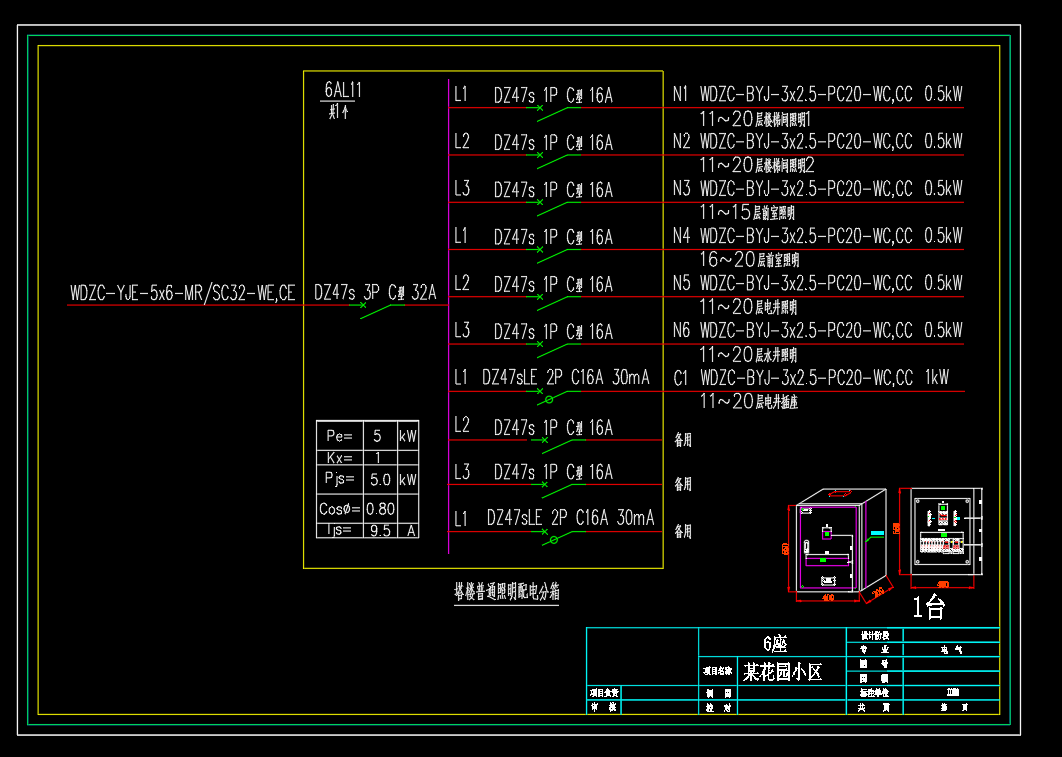Select N1 circuit cable label 0.5kW

[x=817, y=94]
